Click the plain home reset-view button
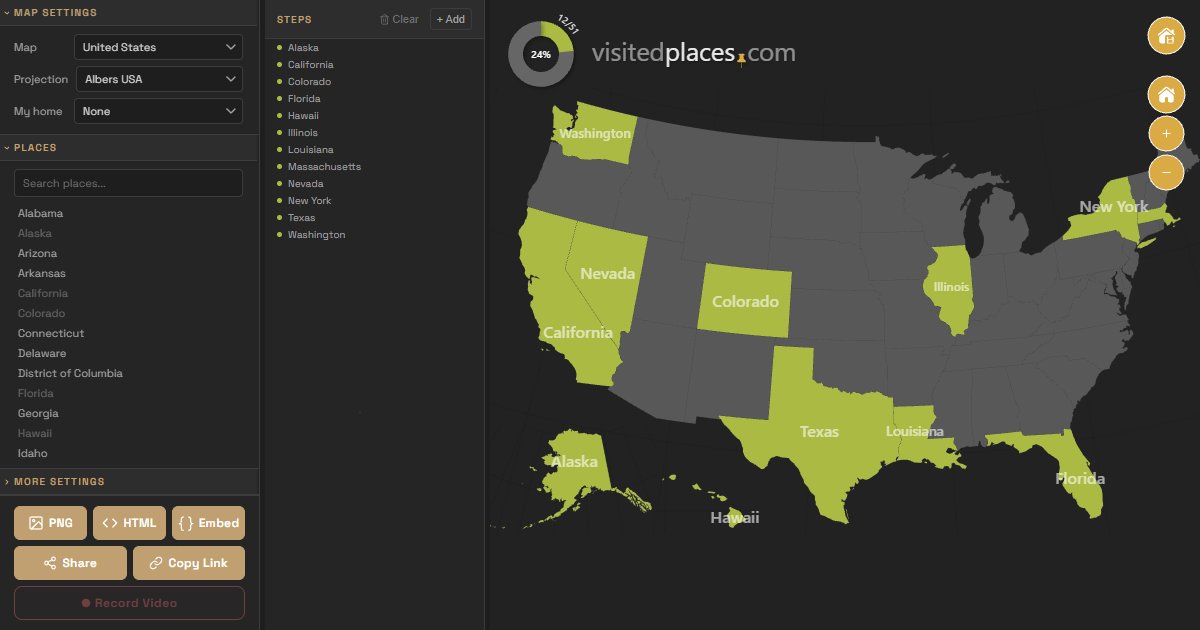 point(1165,96)
